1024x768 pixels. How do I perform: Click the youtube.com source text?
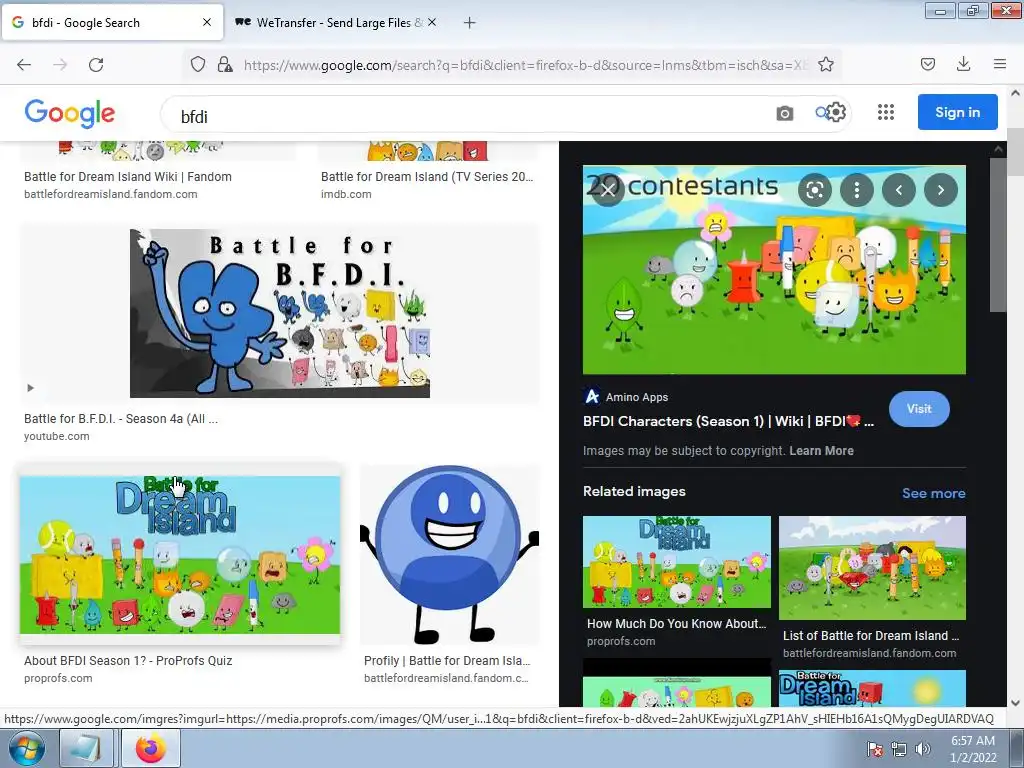pyautogui.click(x=57, y=436)
